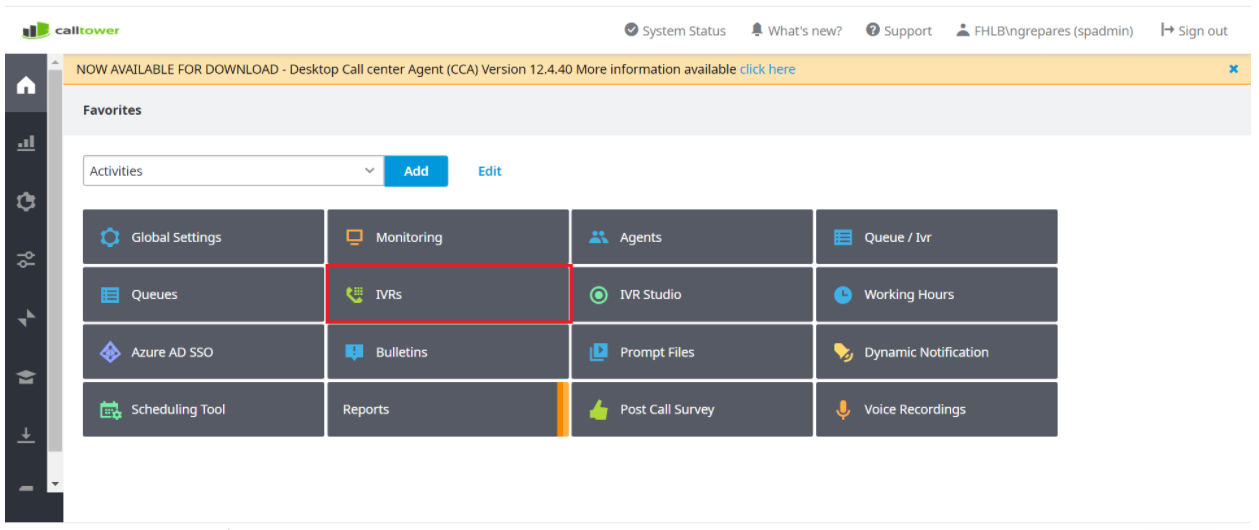Viewport: 1259px width, 530px height.
Task: Open the Home sidebar icon
Action: coord(26,86)
